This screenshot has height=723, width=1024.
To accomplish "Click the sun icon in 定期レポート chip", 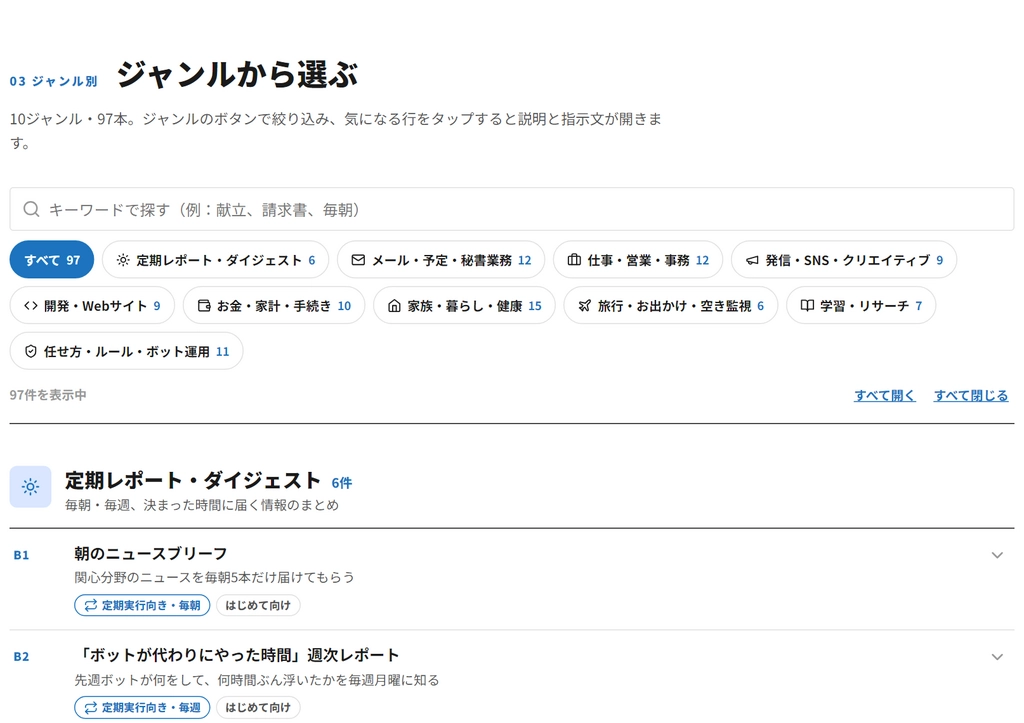I will tap(123, 260).
